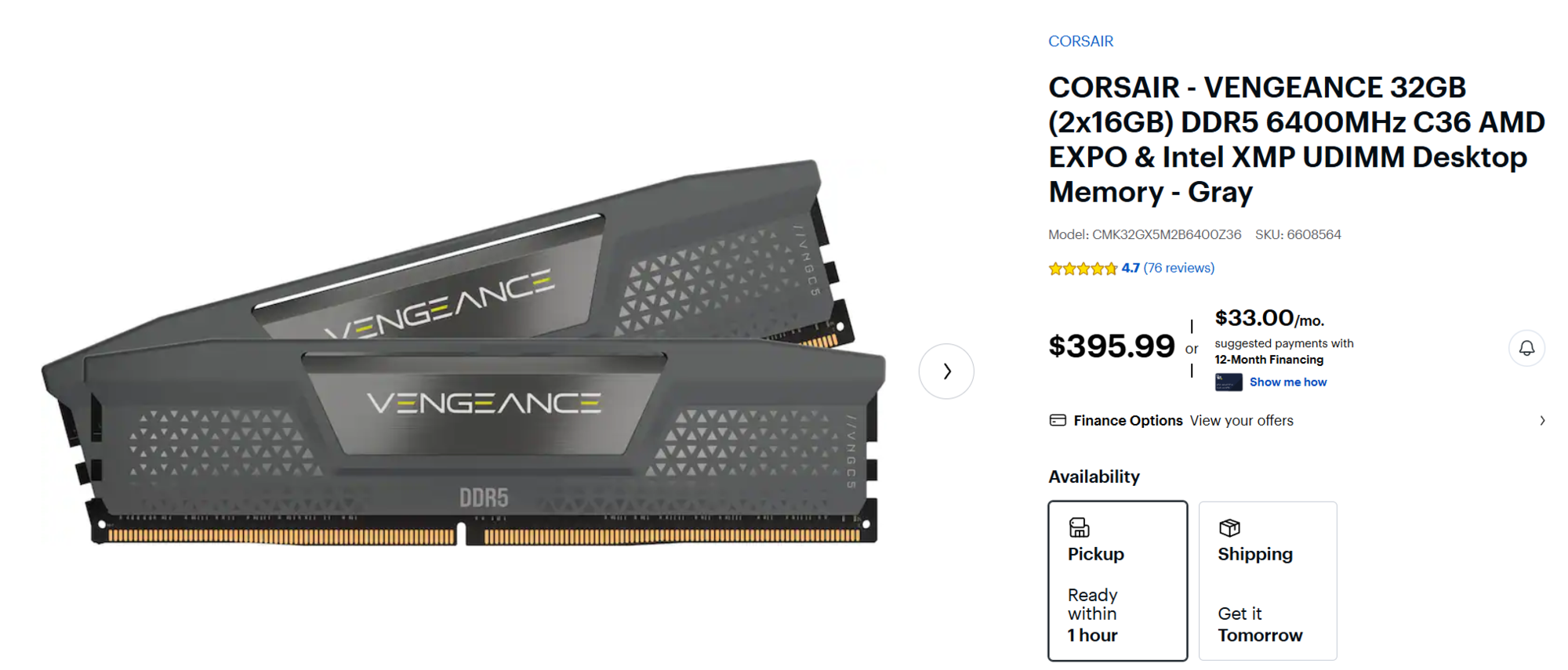The width and height of the screenshot is (1568, 670).
Task: Click the shipping box icon
Action: tap(1229, 527)
